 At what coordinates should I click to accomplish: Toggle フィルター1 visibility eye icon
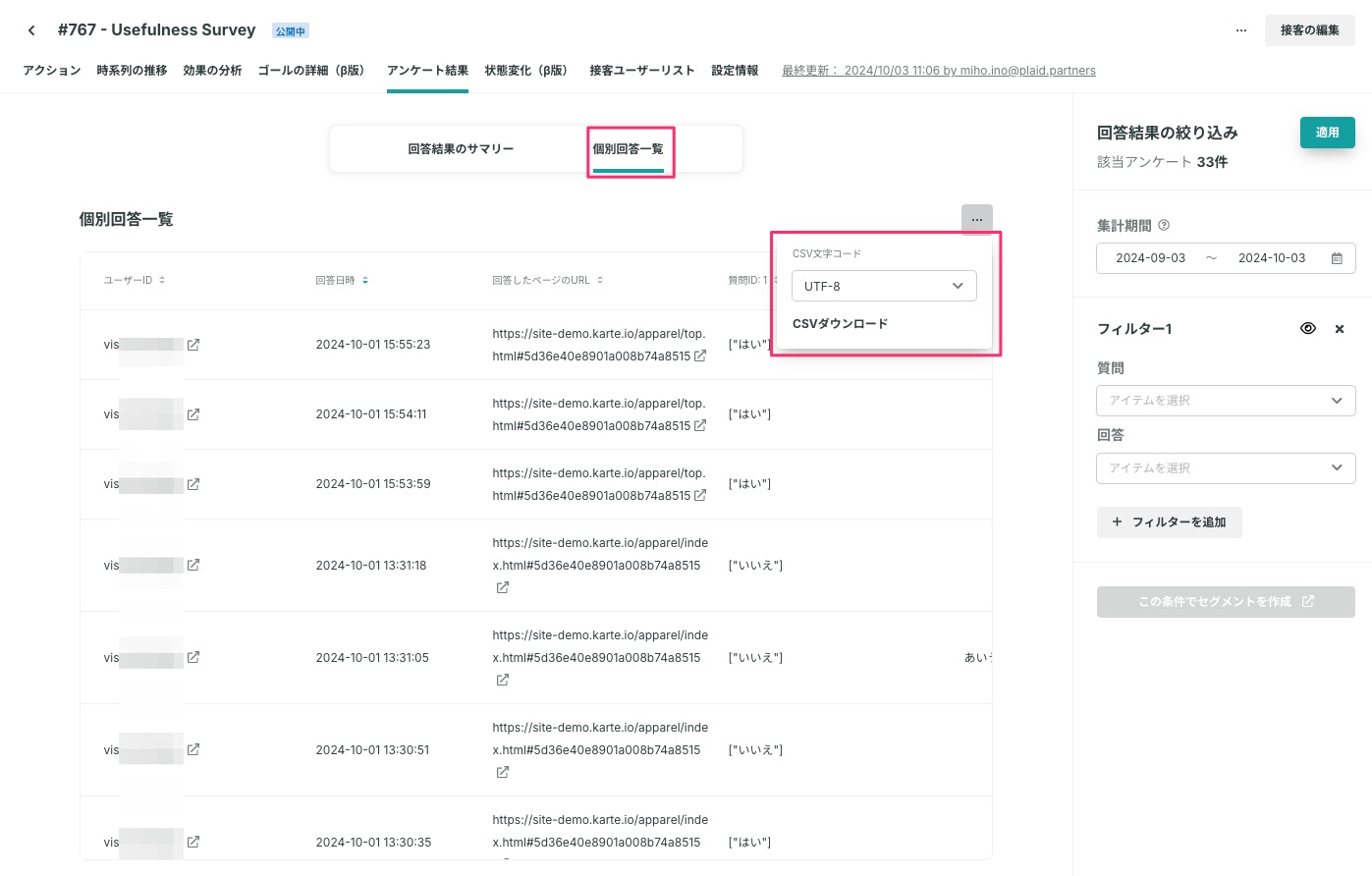pos(1307,329)
